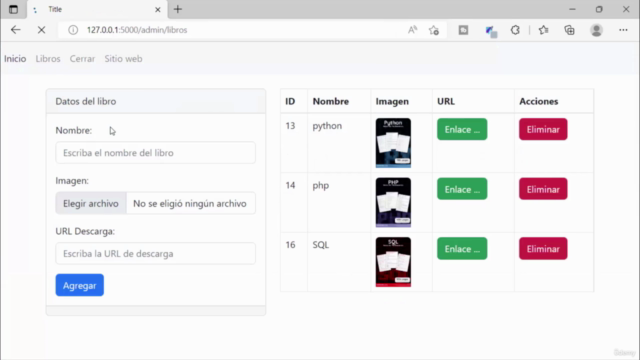
Task: Click the blue Agregar button
Action: (80, 285)
